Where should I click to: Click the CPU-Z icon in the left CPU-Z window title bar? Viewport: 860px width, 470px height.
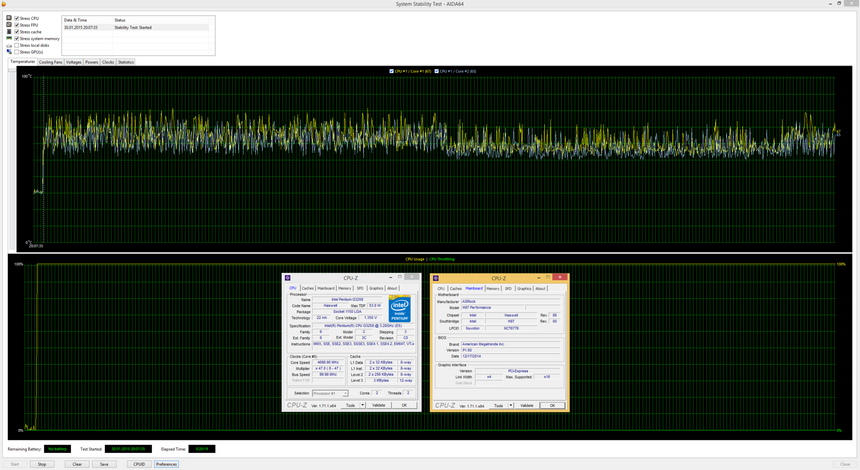[288, 278]
